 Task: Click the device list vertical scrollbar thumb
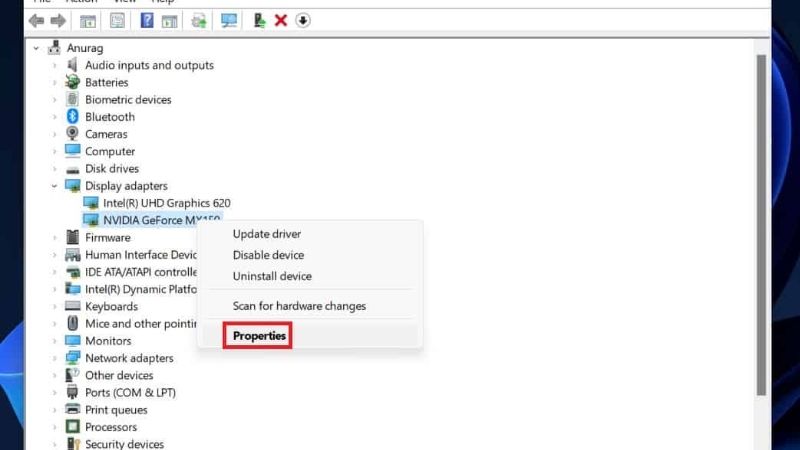tap(761, 225)
